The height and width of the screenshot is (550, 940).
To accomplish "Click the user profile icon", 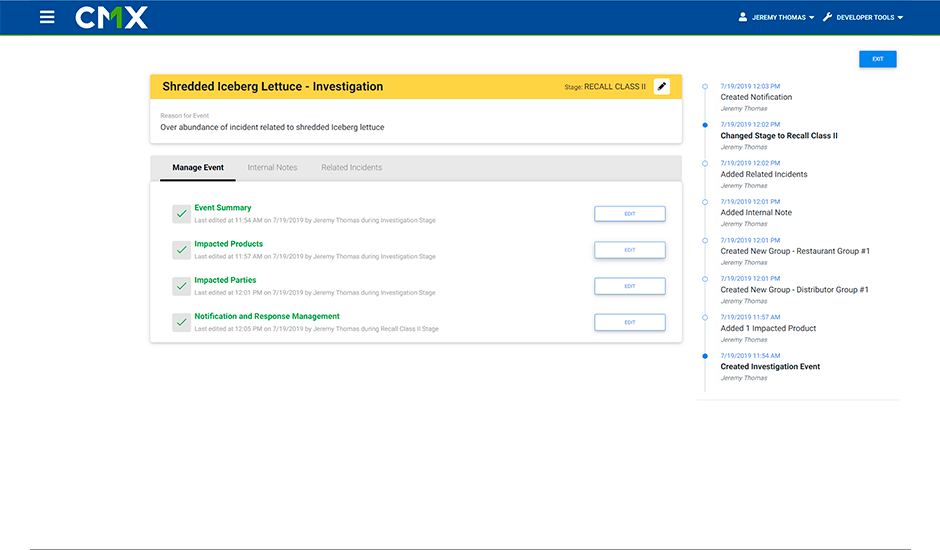I will click(x=743, y=17).
